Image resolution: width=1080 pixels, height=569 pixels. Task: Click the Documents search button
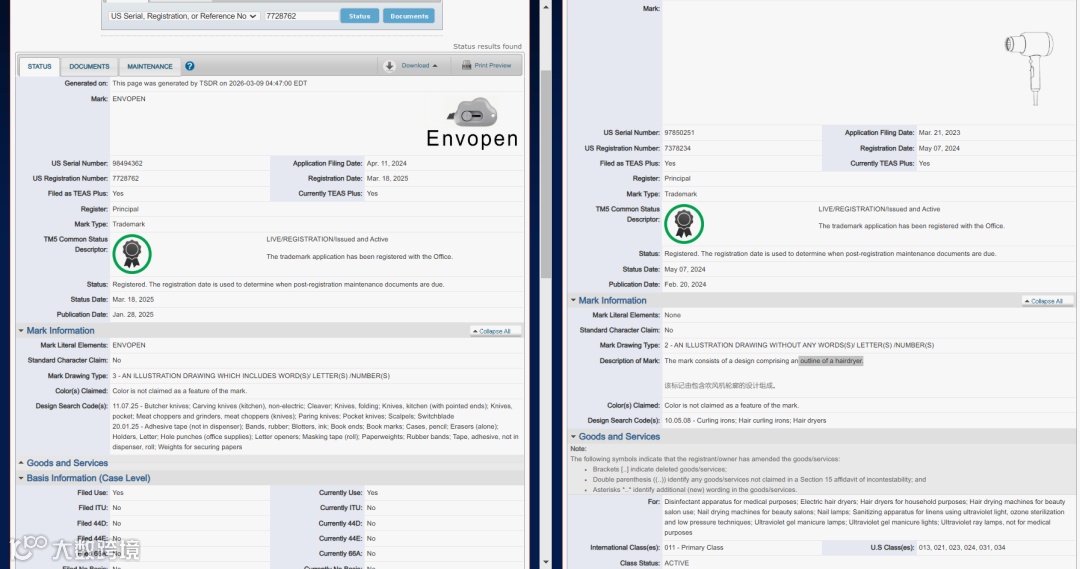[409, 16]
